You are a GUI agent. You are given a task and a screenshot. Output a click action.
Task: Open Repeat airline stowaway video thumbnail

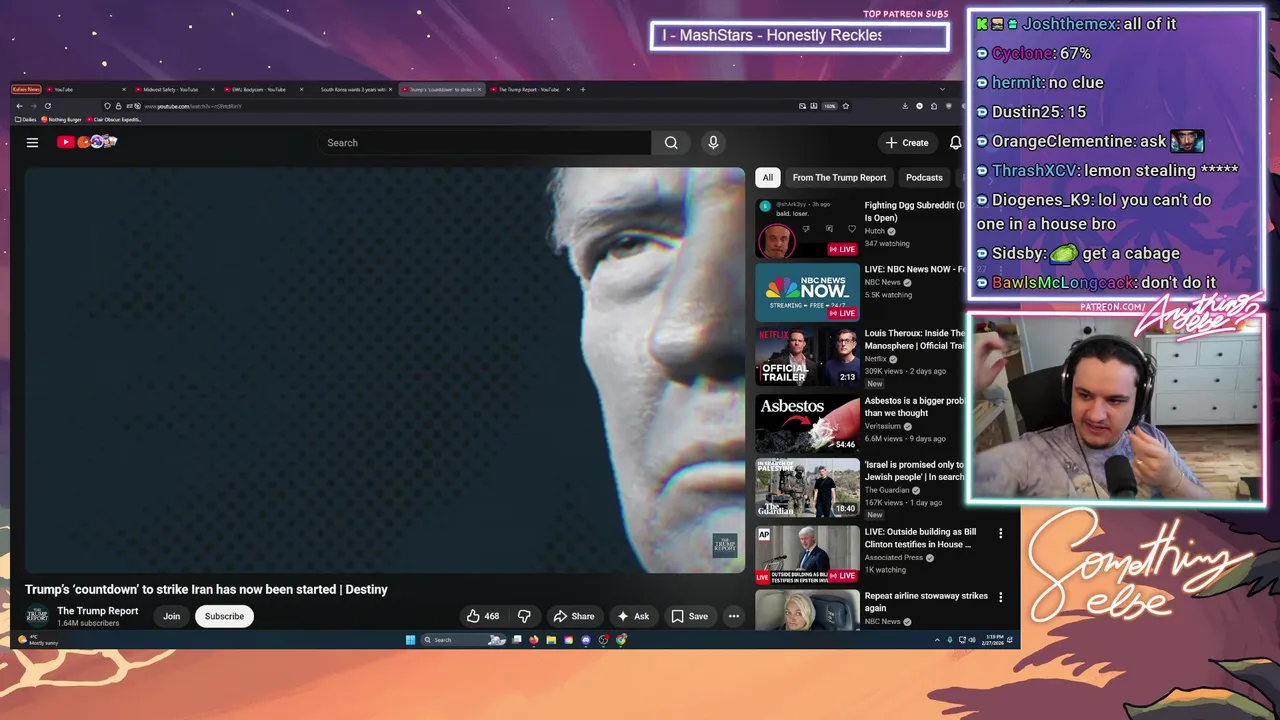tap(807, 610)
